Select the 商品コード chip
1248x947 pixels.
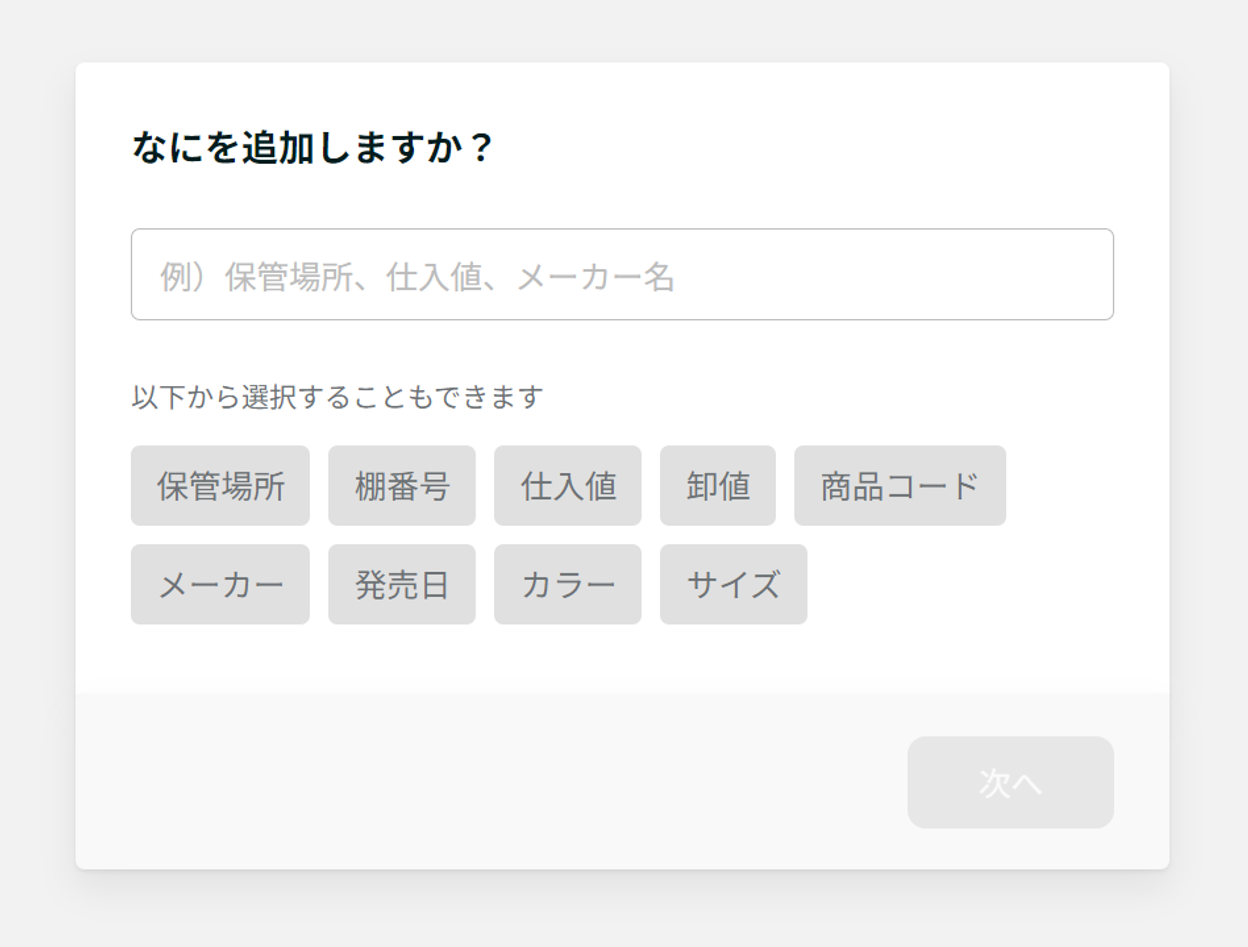tap(900, 486)
